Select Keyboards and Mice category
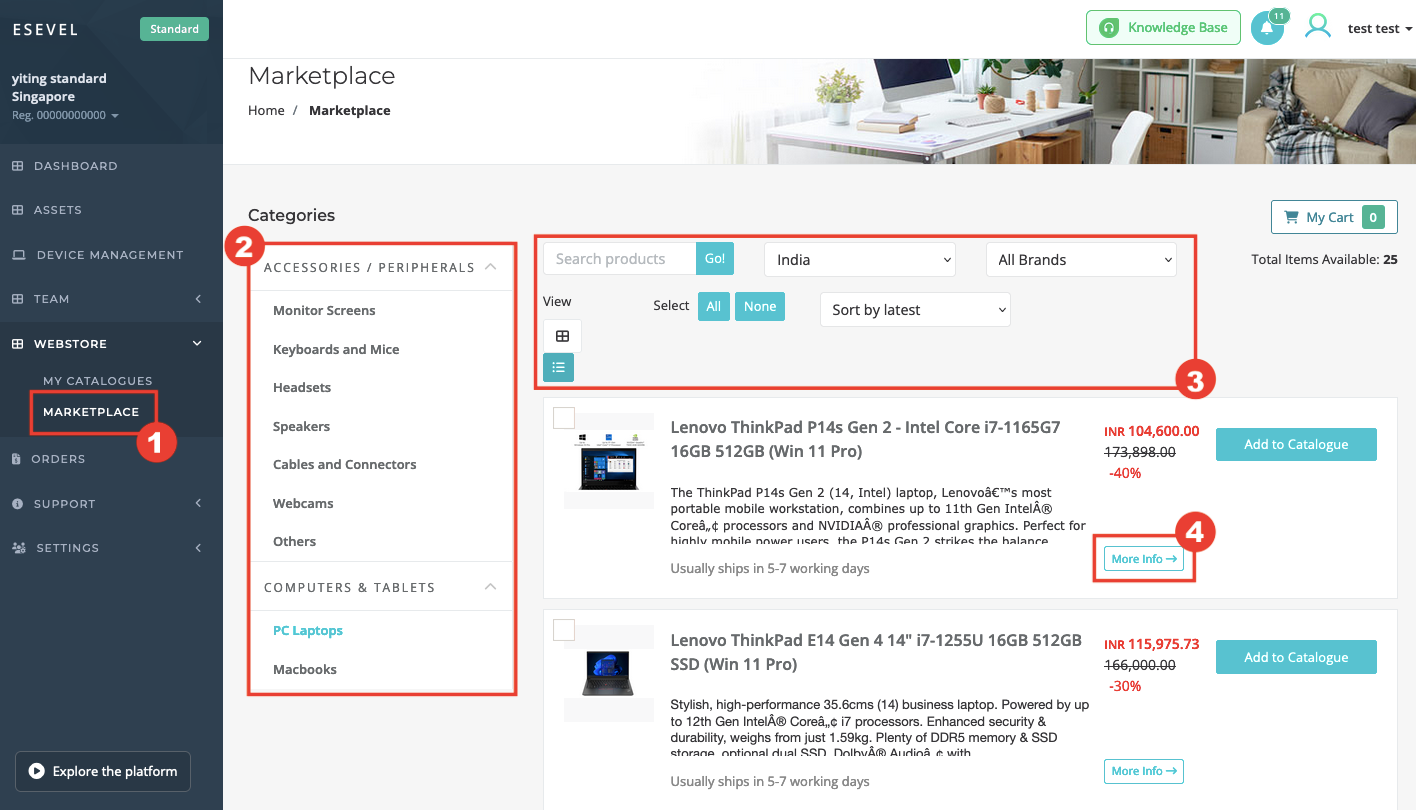This screenshot has height=810, width=1416. [x=336, y=349]
